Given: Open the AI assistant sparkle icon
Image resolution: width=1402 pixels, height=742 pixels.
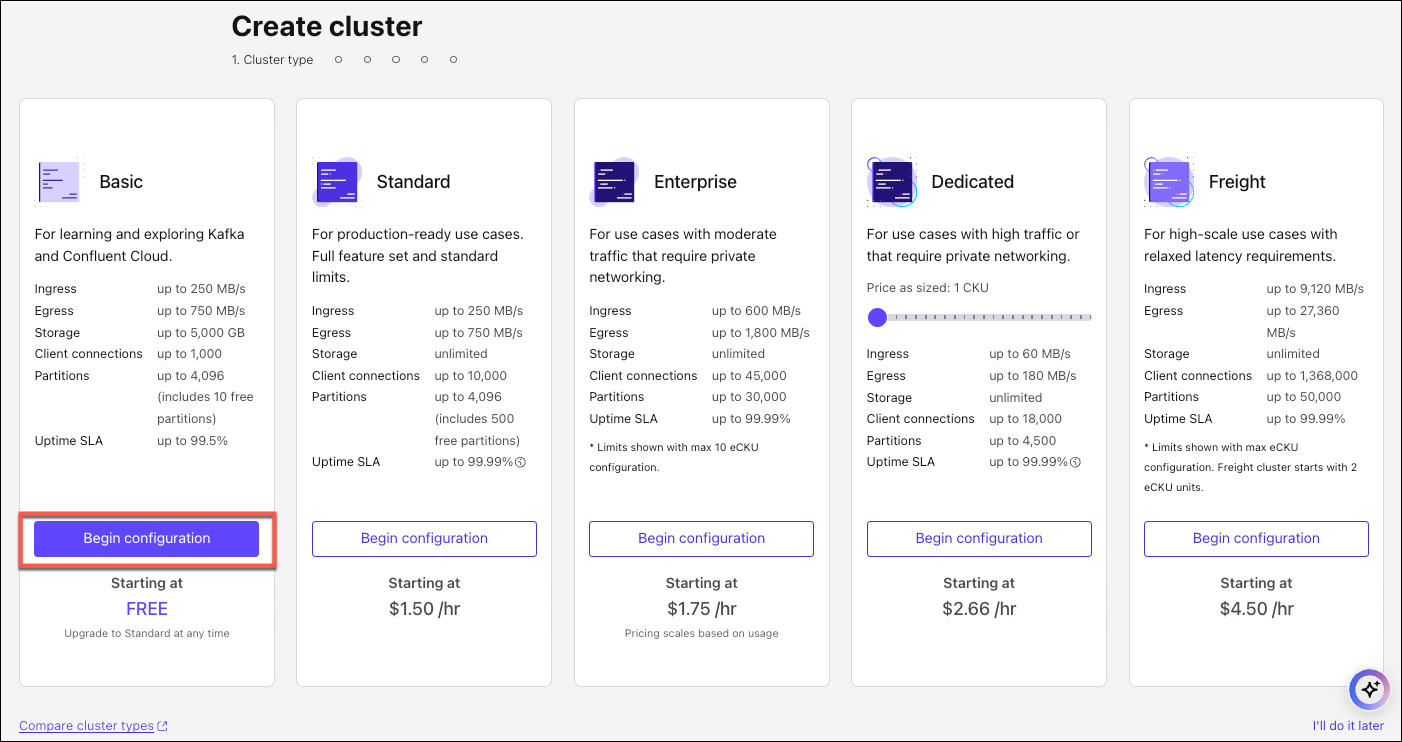Looking at the screenshot, I should [1369, 689].
